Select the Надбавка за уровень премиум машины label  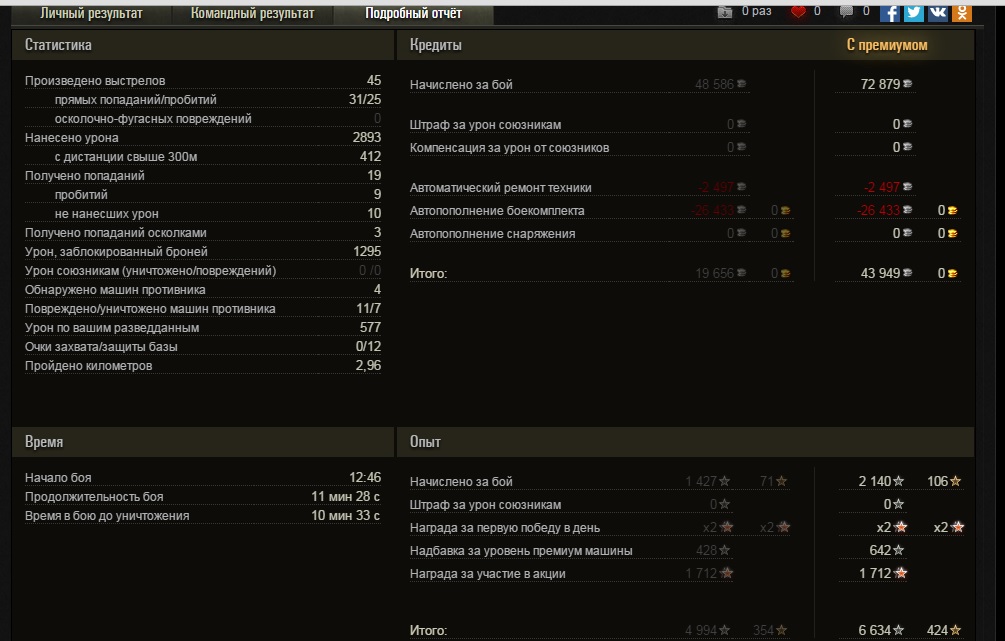521,551
